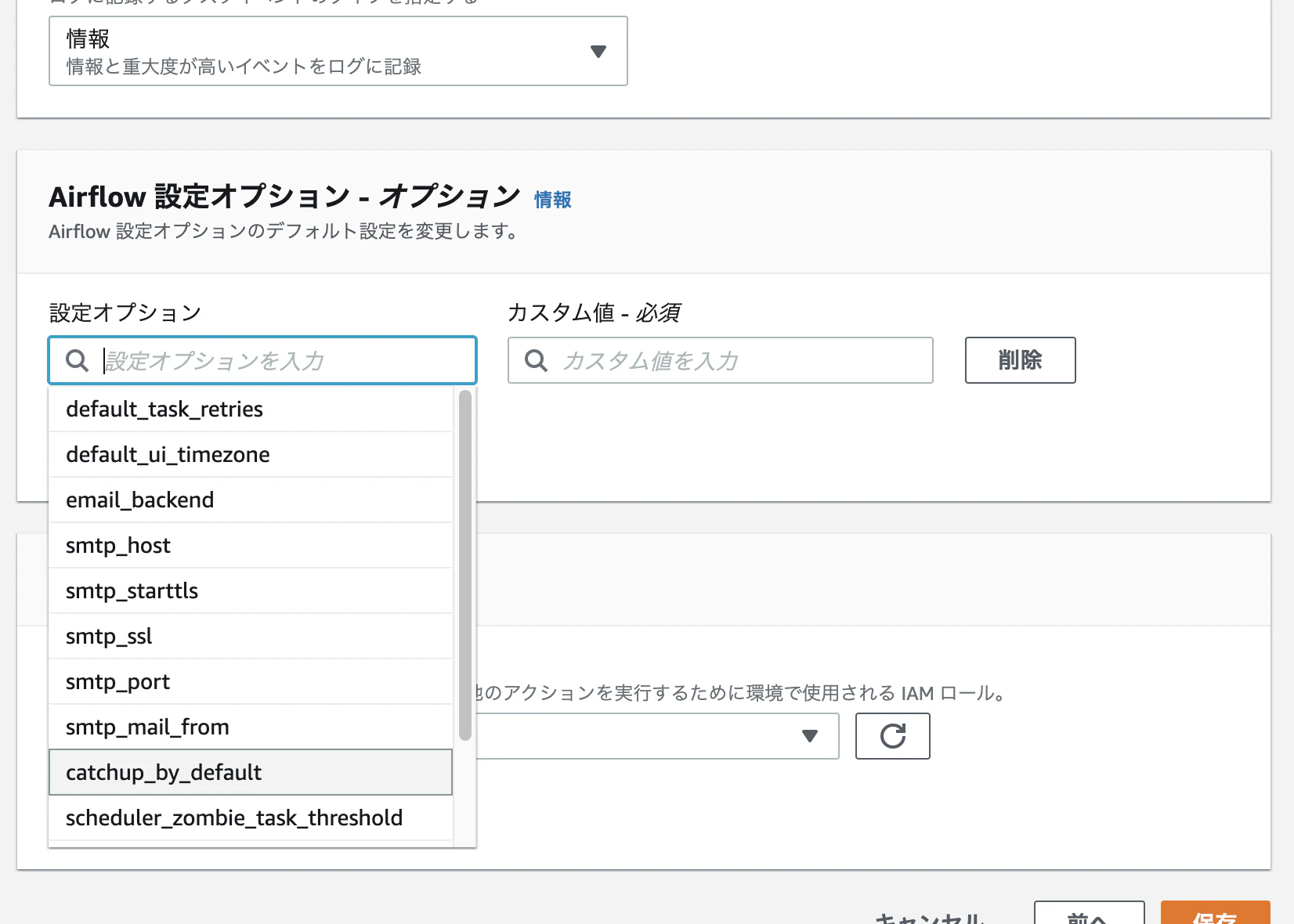Viewport: 1294px width, 924px height.
Task: Select smtp_starttls option
Action: [251, 591]
